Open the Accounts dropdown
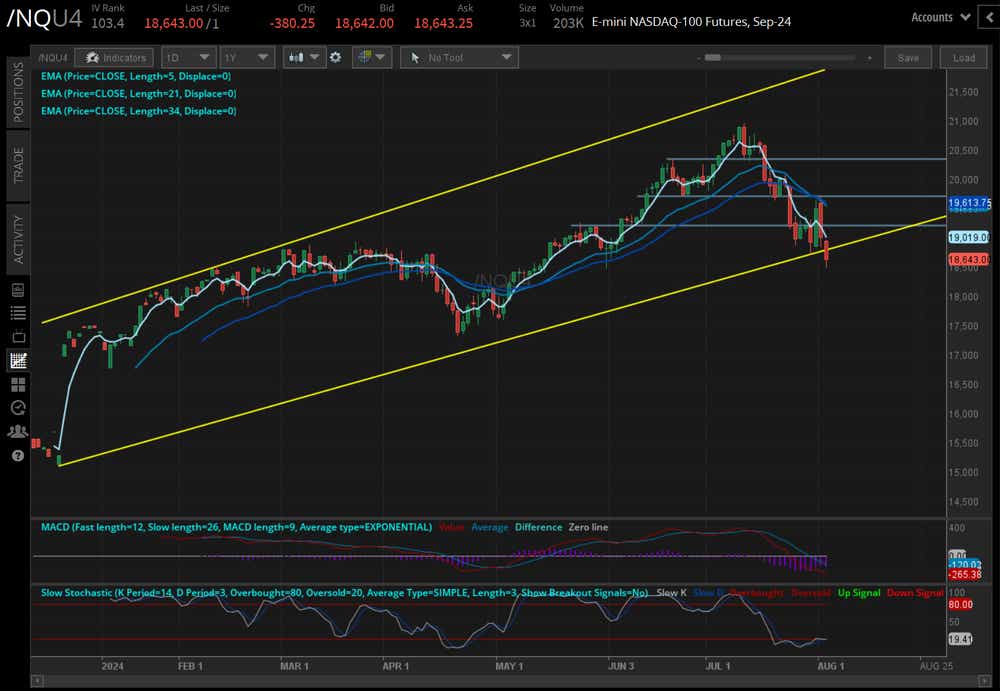Image resolution: width=1000 pixels, height=691 pixels. pos(938,16)
